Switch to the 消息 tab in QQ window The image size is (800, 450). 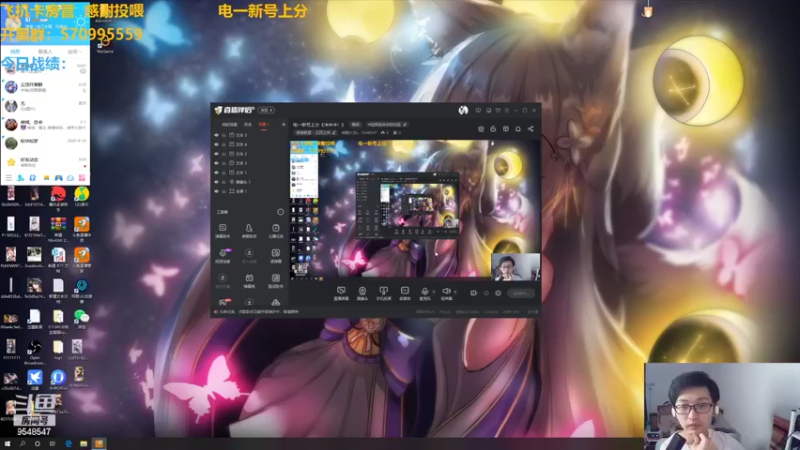15,52
